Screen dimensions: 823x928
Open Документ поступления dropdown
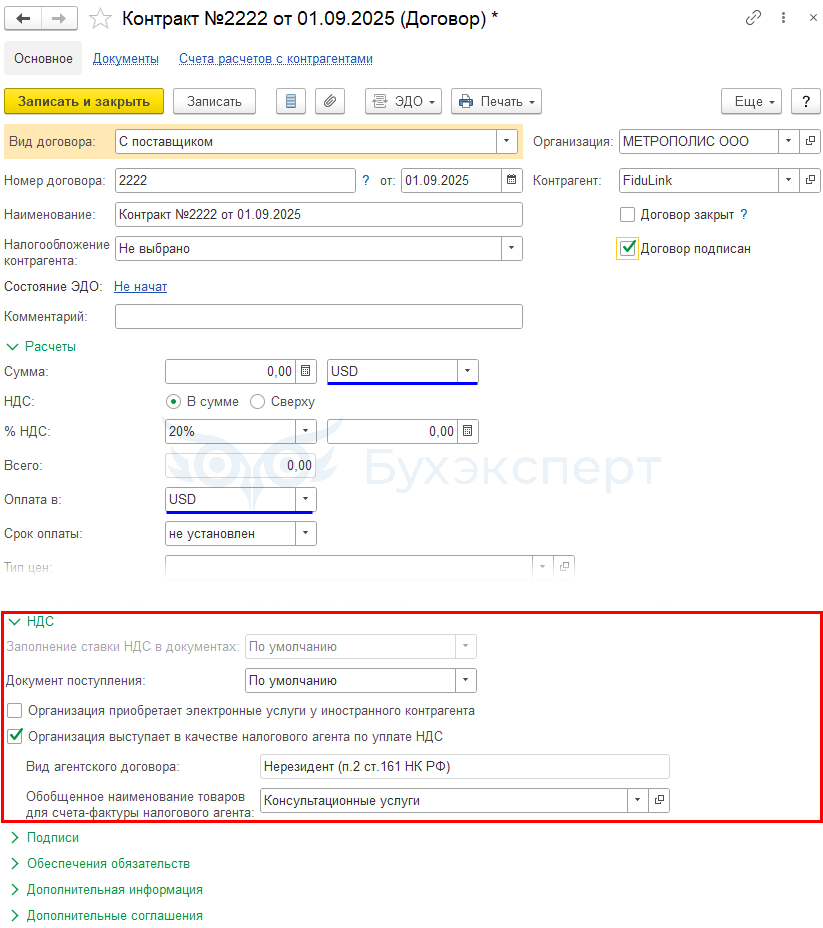point(466,680)
